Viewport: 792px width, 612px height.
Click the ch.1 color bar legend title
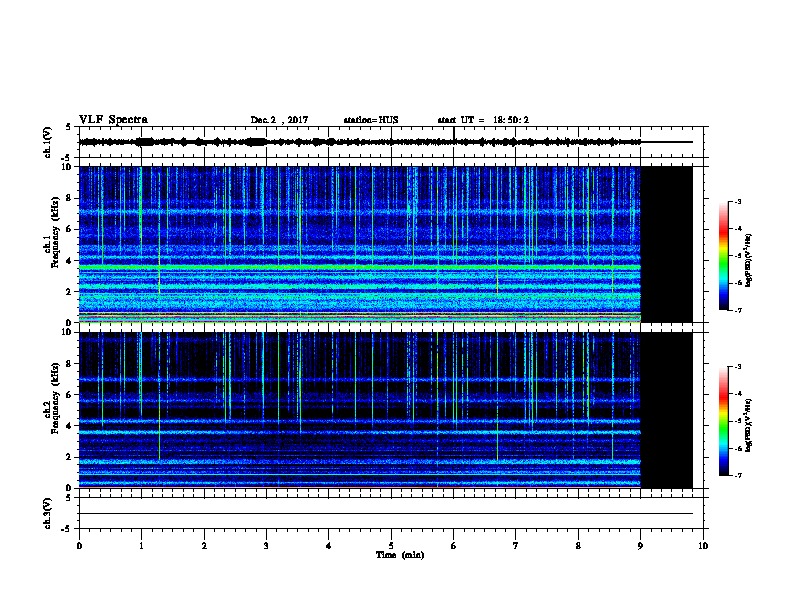[x=749, y=261]
